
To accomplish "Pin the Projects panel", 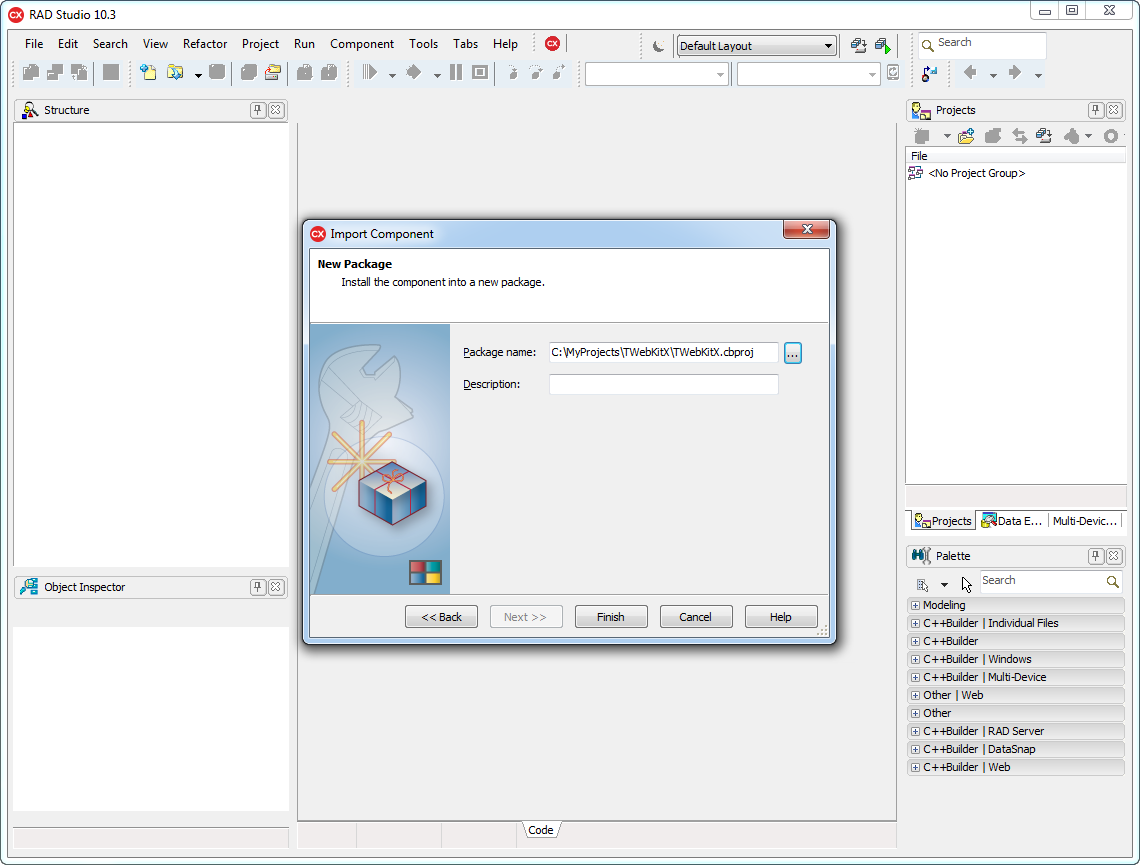I will pos(1096,110).
